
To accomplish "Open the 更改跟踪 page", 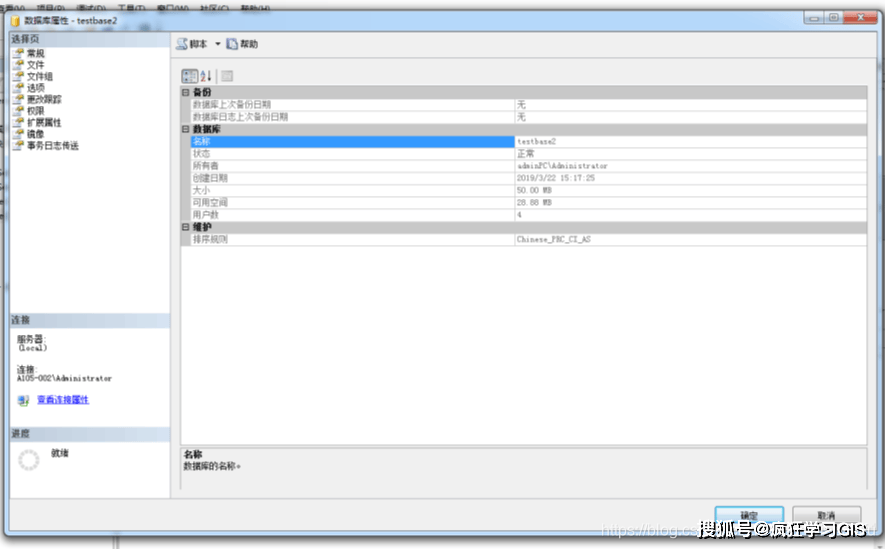I will click(x=44, y=99).
